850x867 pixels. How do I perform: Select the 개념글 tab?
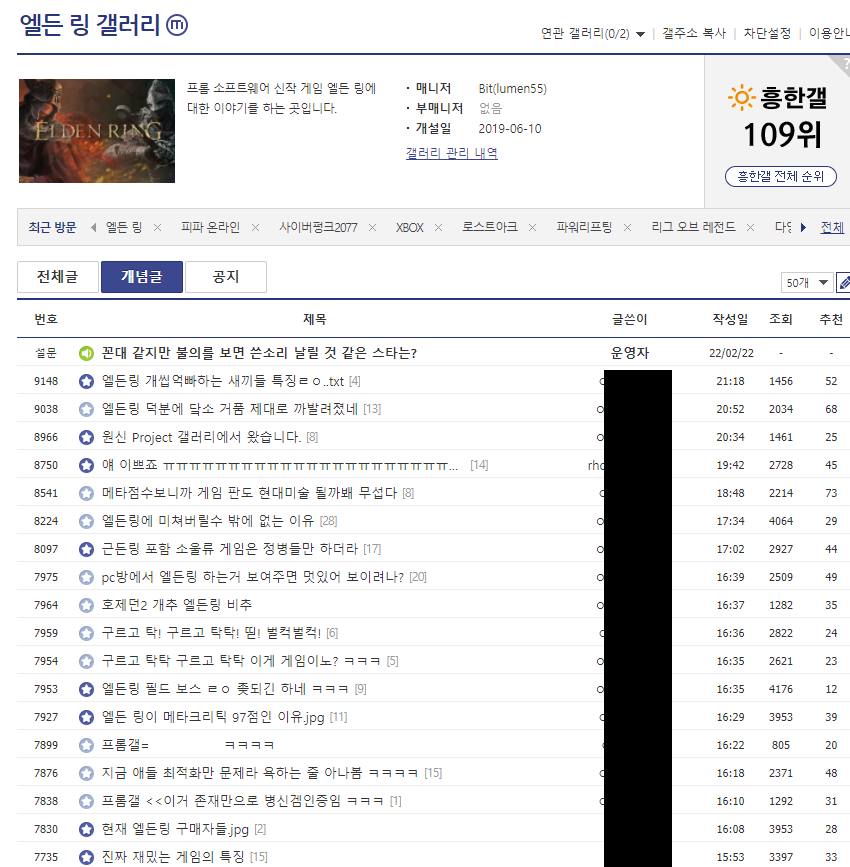click(x=142, y=276)
